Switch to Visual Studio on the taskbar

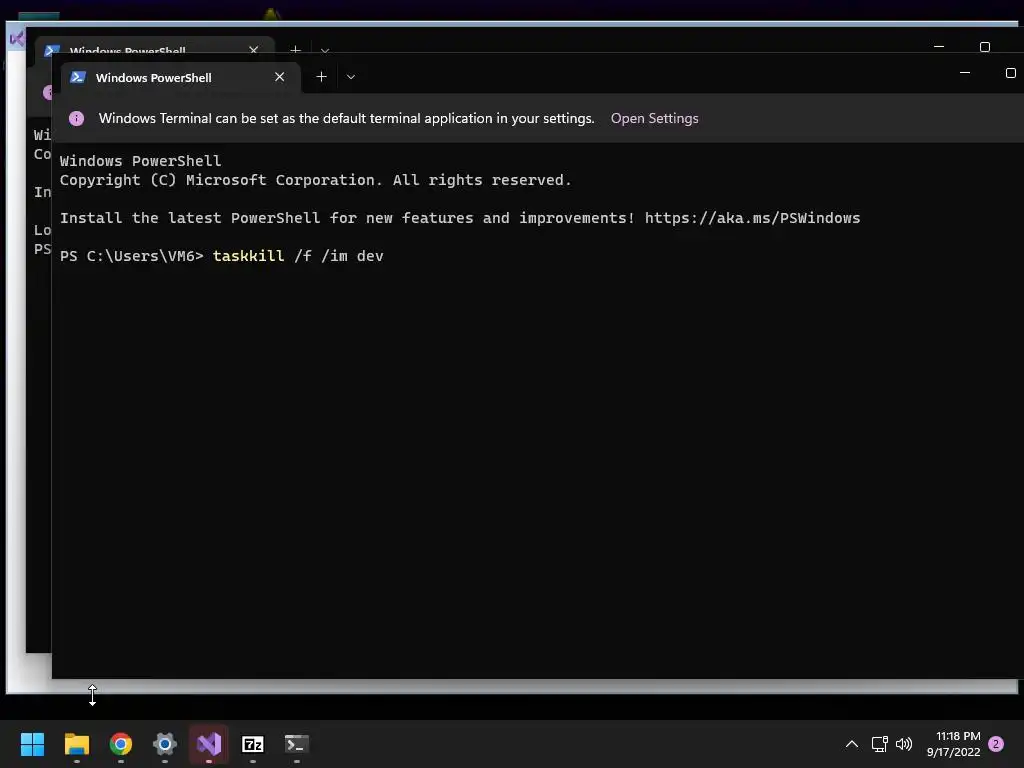[x=209, y=744]
